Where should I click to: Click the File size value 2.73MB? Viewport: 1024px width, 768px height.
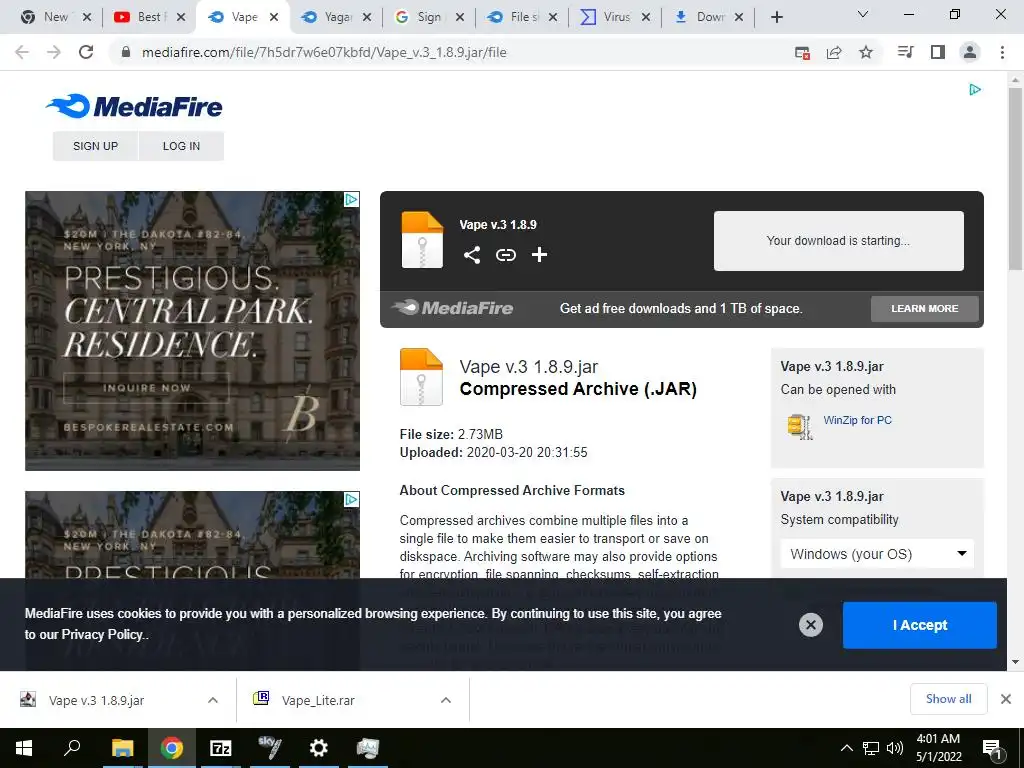pos(480,434)
